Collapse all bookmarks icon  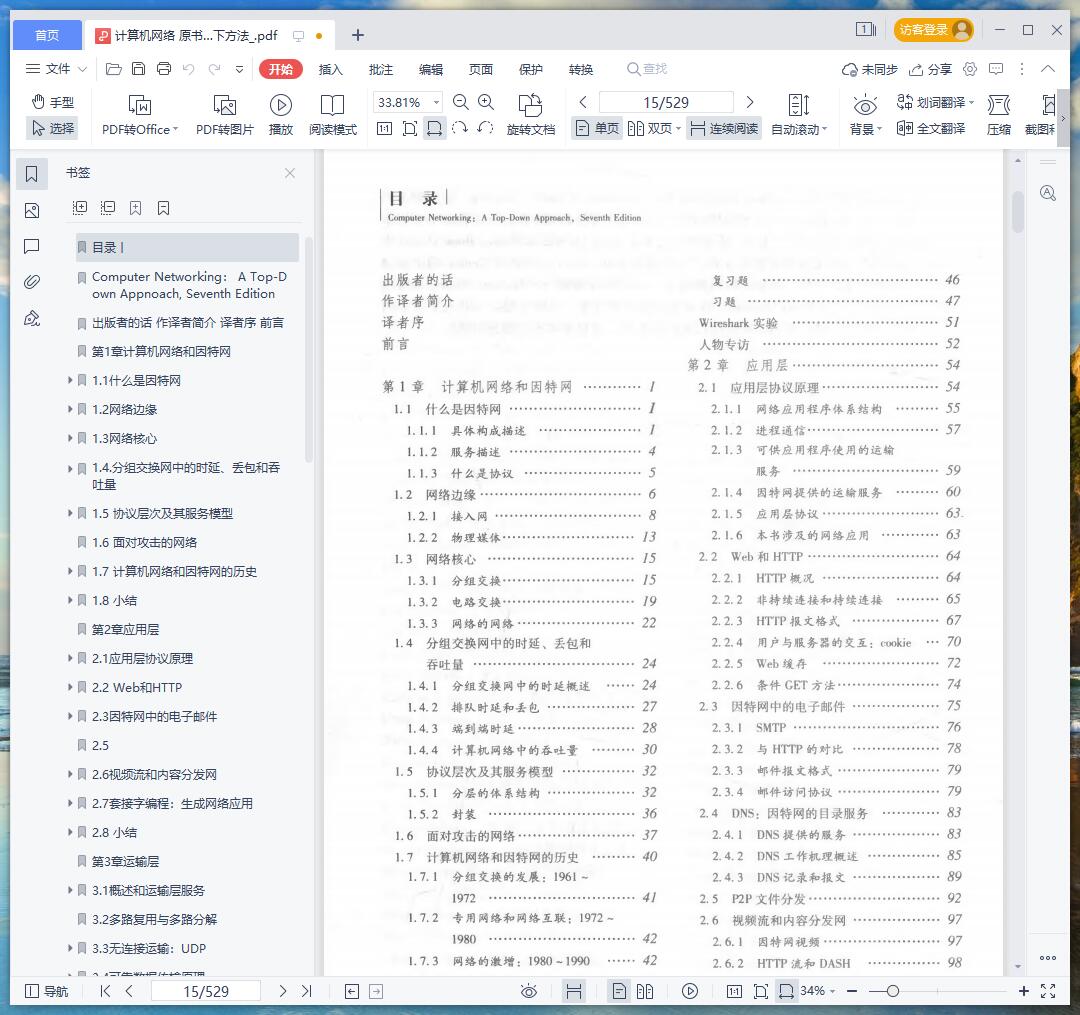point(108,207)
